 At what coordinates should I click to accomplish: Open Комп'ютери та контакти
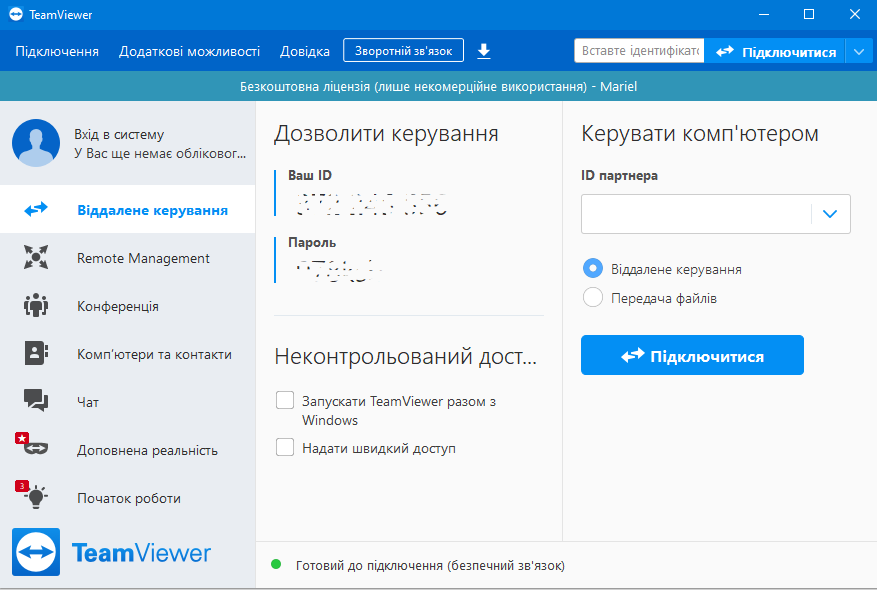point(36,353)
